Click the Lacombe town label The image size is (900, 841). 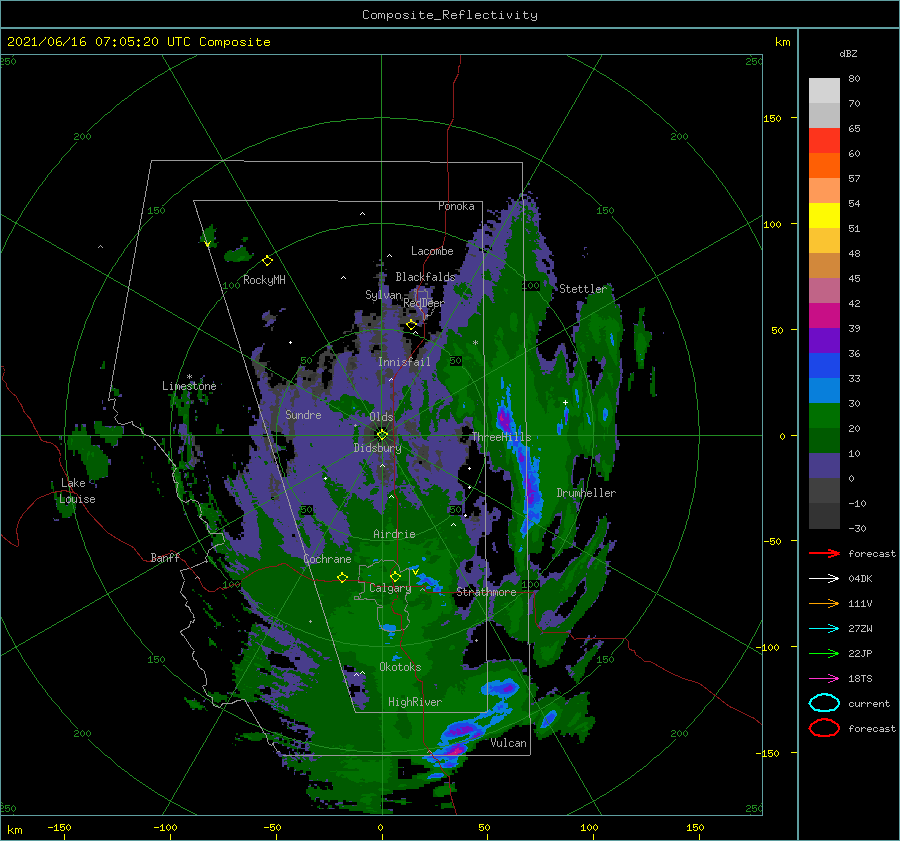(432, 251)
